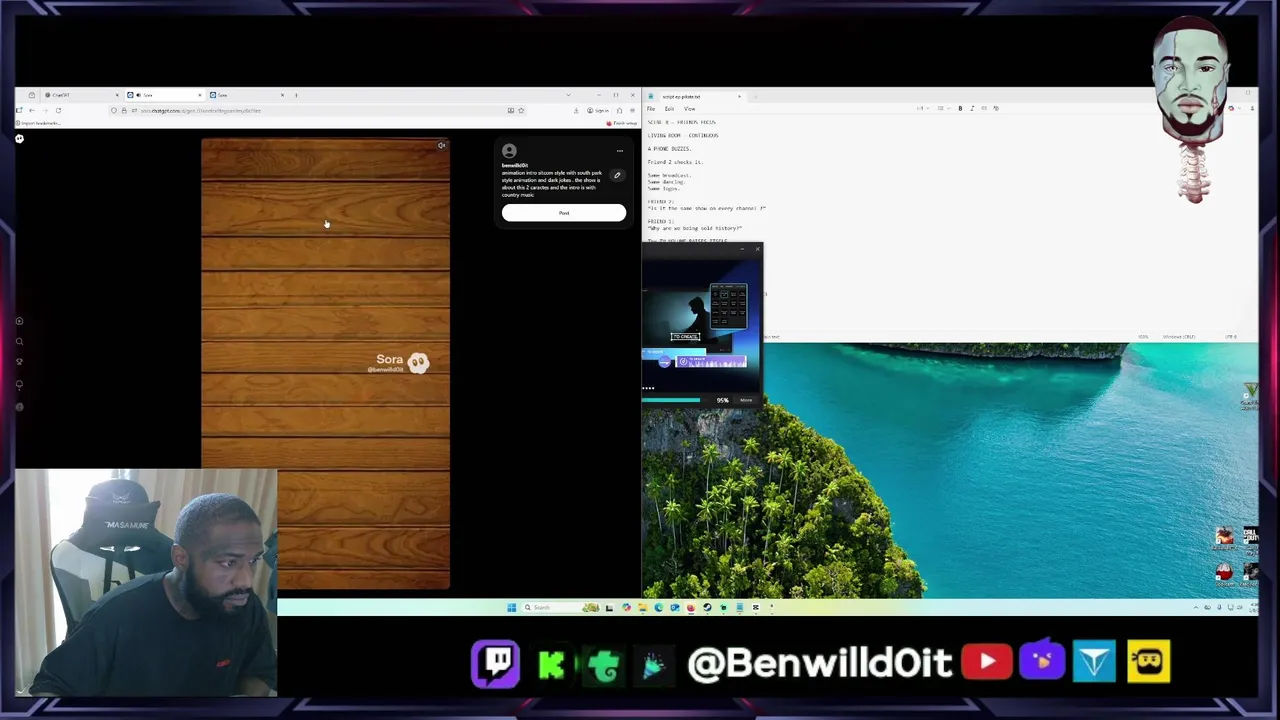The height and width of the screenshot is (720, 1280).
Task: Reload the Sora page
Action: point(58,110)
